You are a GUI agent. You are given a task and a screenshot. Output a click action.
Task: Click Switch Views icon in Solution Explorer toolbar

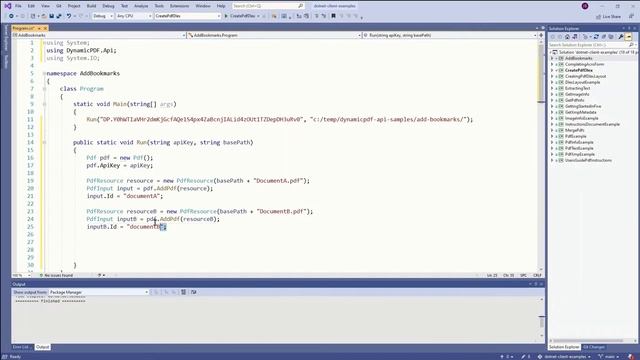pos(575,37)
